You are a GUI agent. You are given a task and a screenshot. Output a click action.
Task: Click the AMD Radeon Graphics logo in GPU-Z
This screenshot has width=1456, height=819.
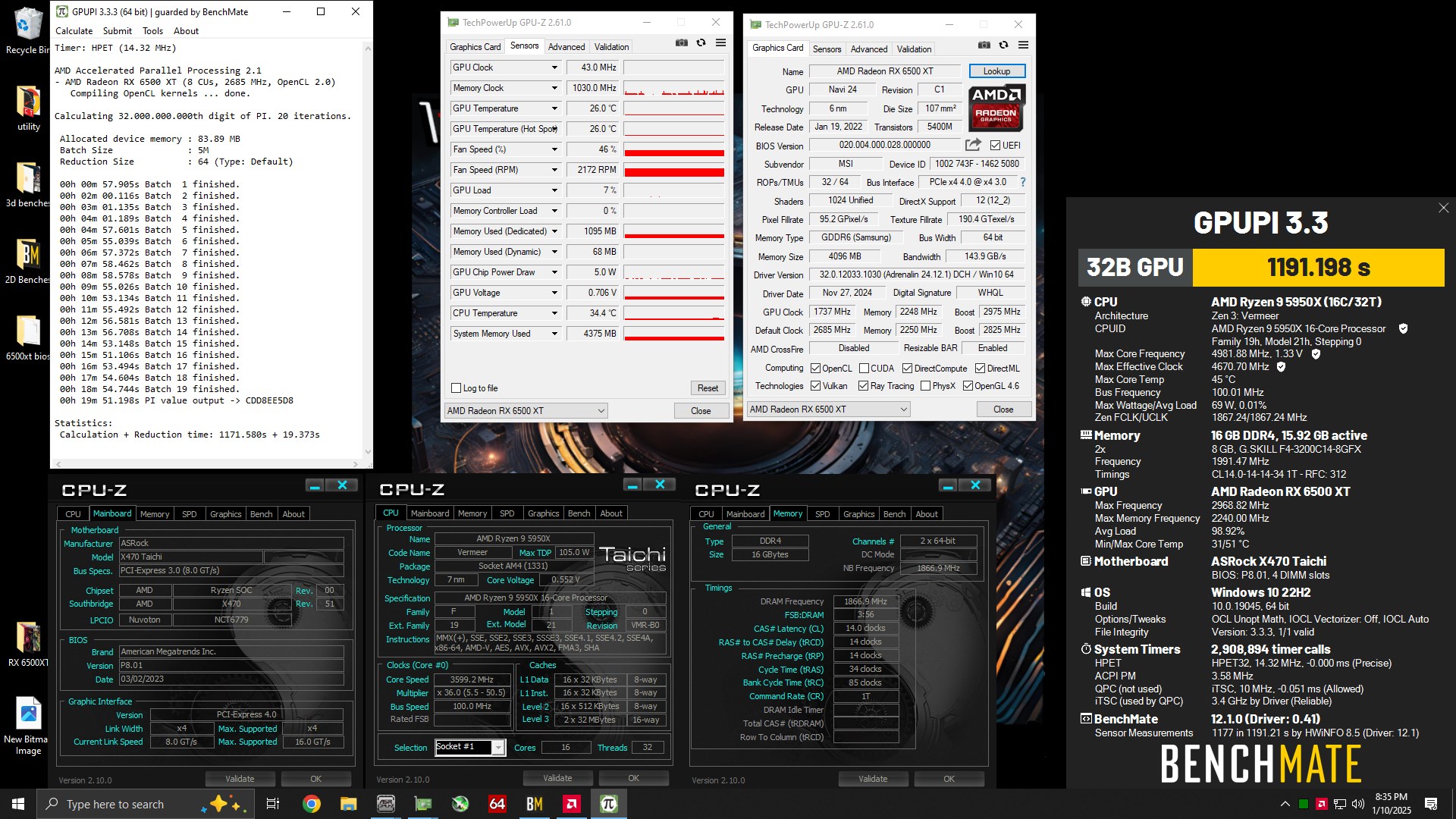click(x=996, y=108)
